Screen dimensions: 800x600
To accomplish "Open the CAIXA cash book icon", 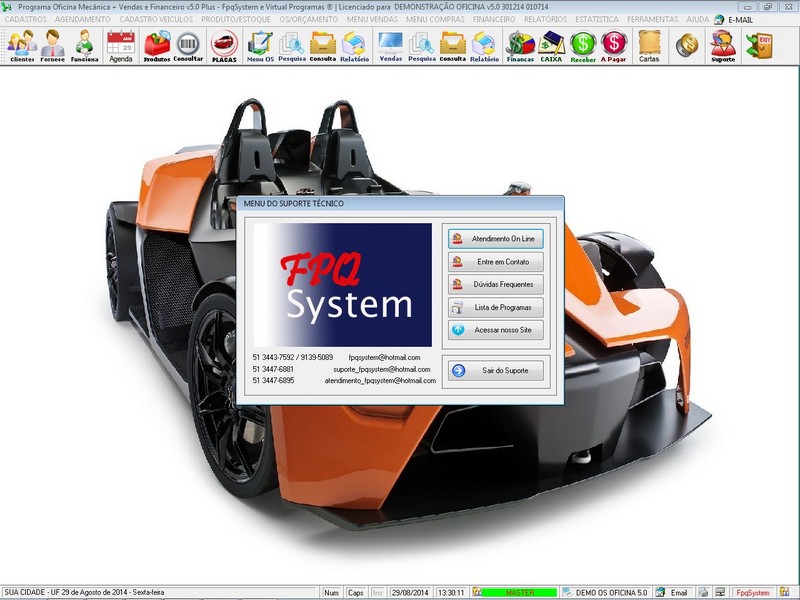I will (x=551, y=46).
